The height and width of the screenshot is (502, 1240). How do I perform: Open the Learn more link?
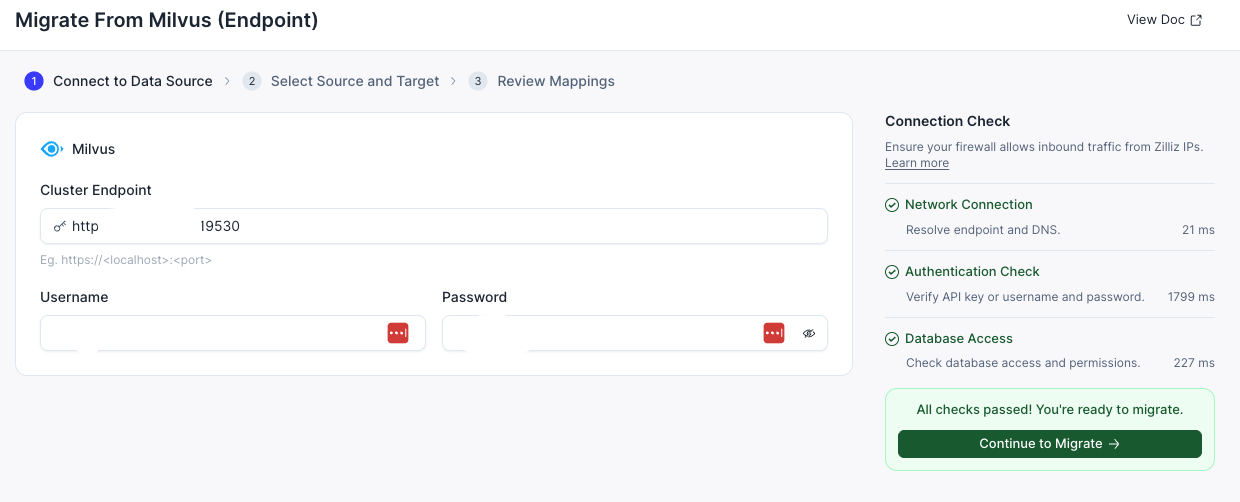pyautogui.click(x=917, y=163)
